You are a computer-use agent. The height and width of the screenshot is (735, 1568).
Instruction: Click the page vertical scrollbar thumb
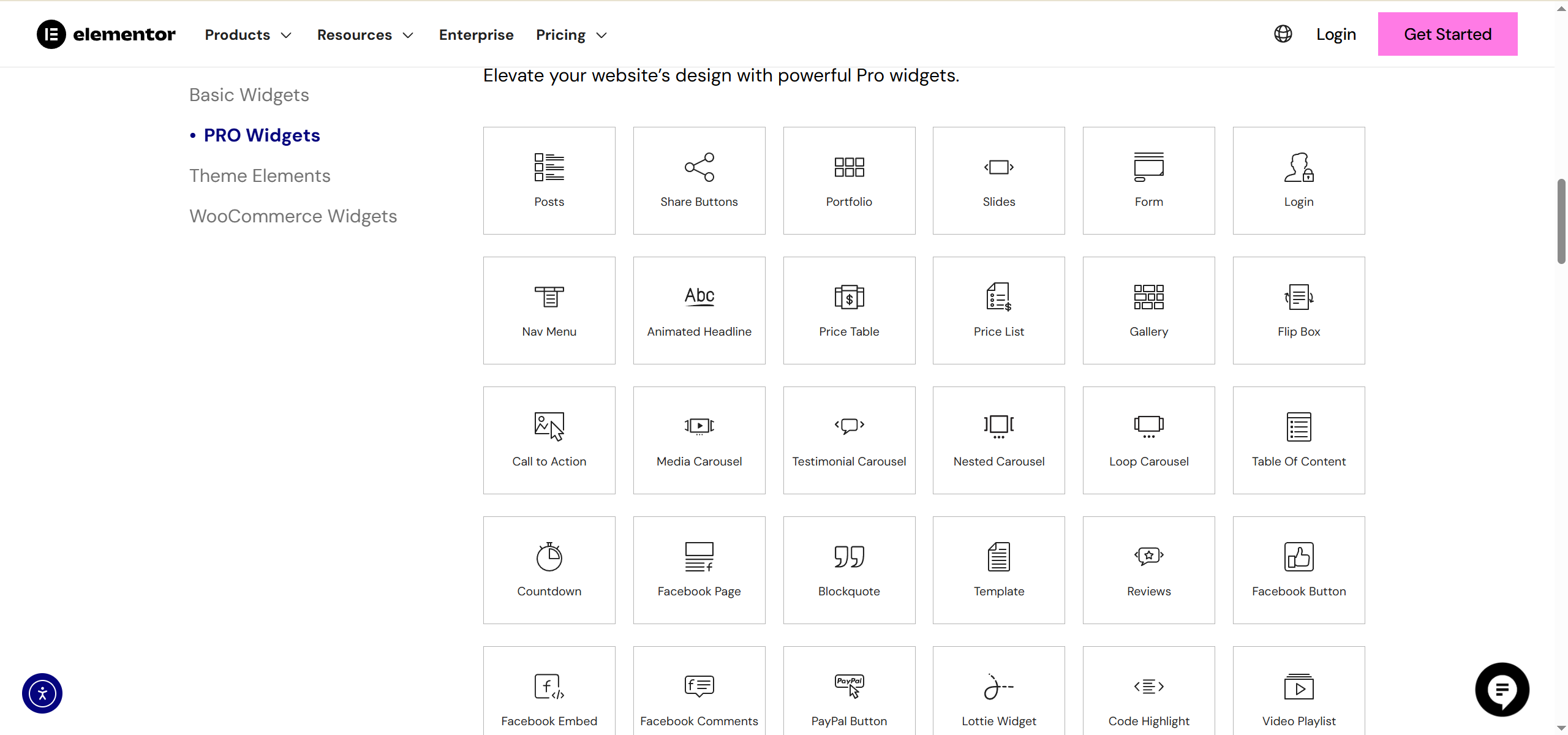coord(1561,221)
